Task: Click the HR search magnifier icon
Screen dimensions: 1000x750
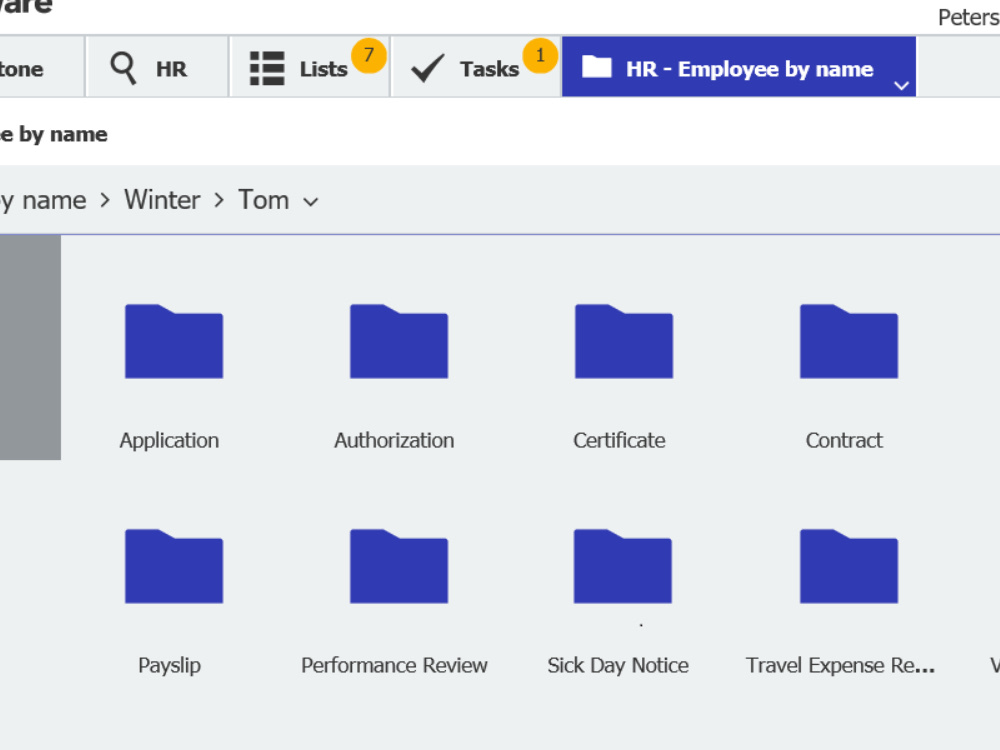Action: click(123, 68)
